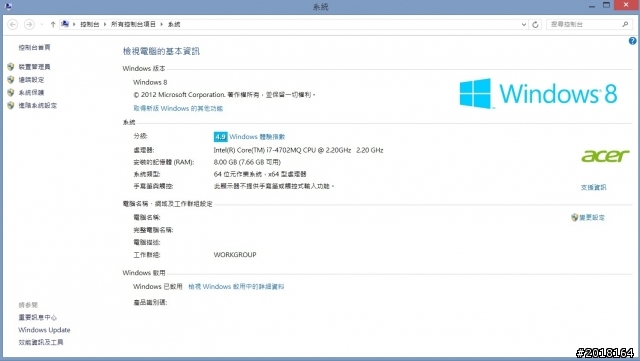
Task: Open 進階系統設定 link
Action: (38, 105)
